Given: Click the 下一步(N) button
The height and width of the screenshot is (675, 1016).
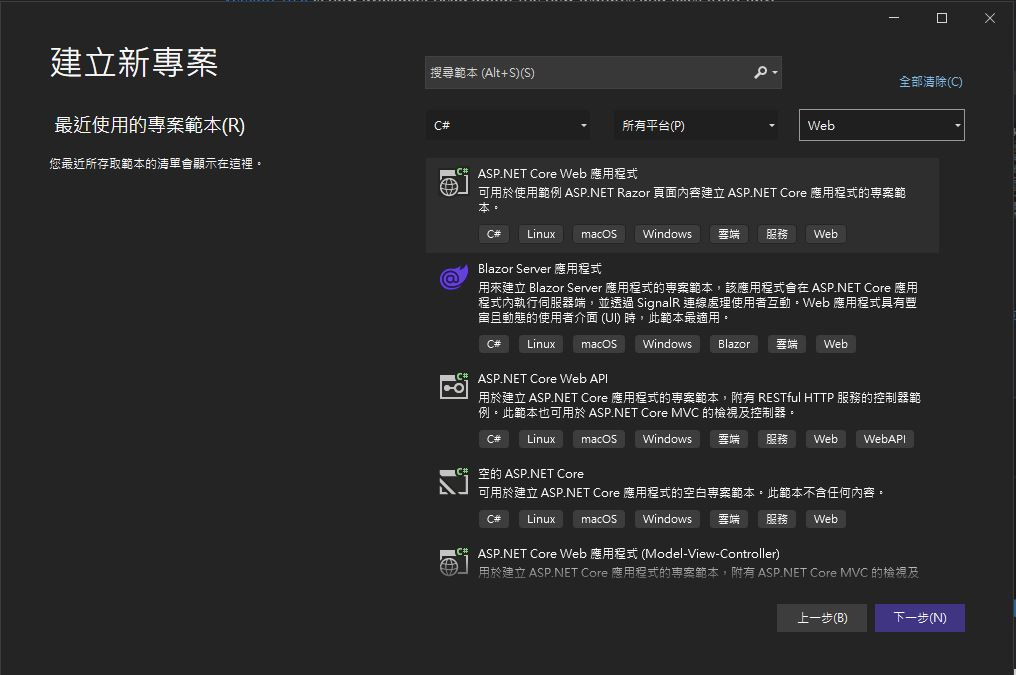Looking at the screenshot, I should click(919, 618).
